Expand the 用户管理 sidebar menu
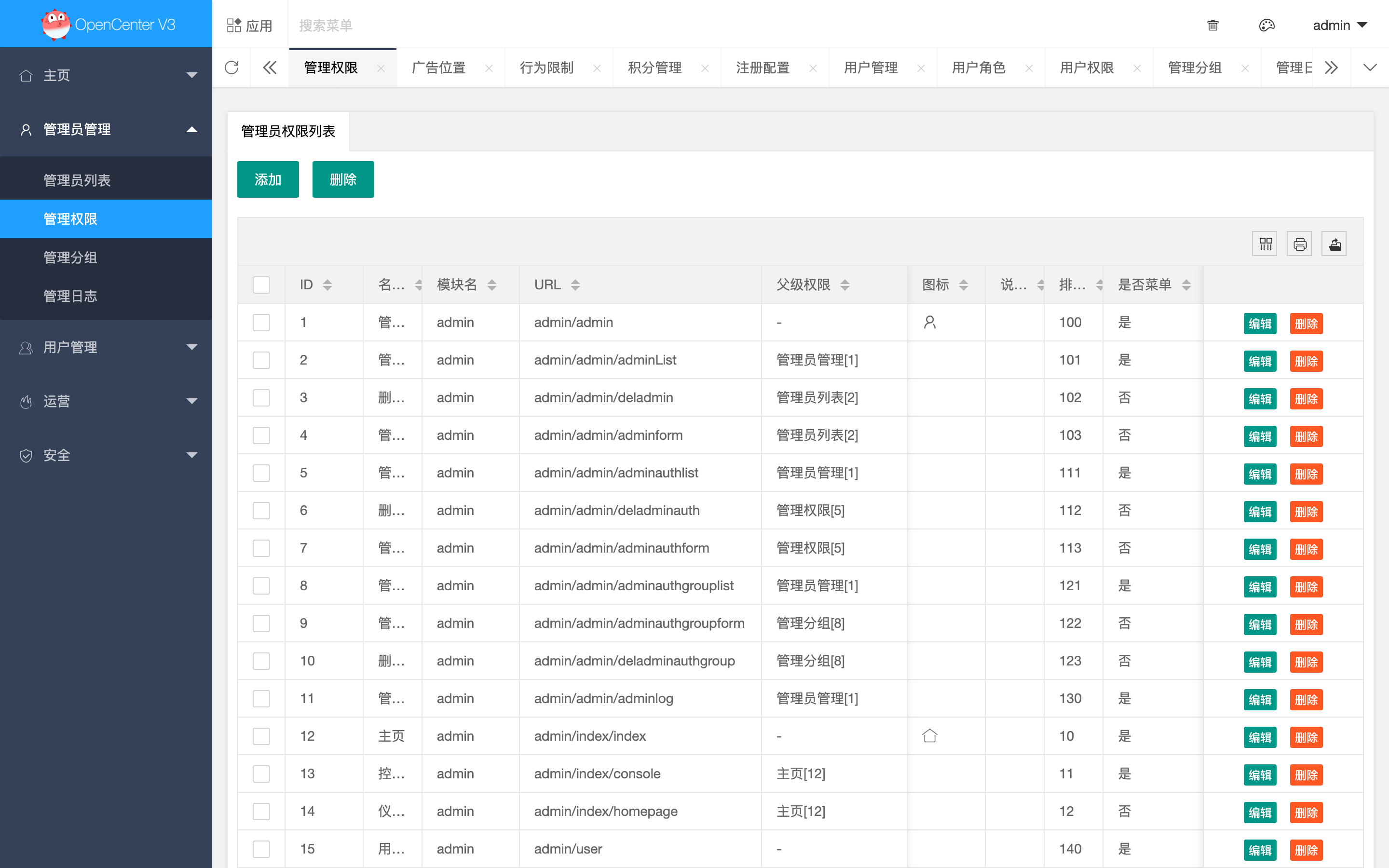Screen dimensions: 1389x868 (x=106, y=347)
